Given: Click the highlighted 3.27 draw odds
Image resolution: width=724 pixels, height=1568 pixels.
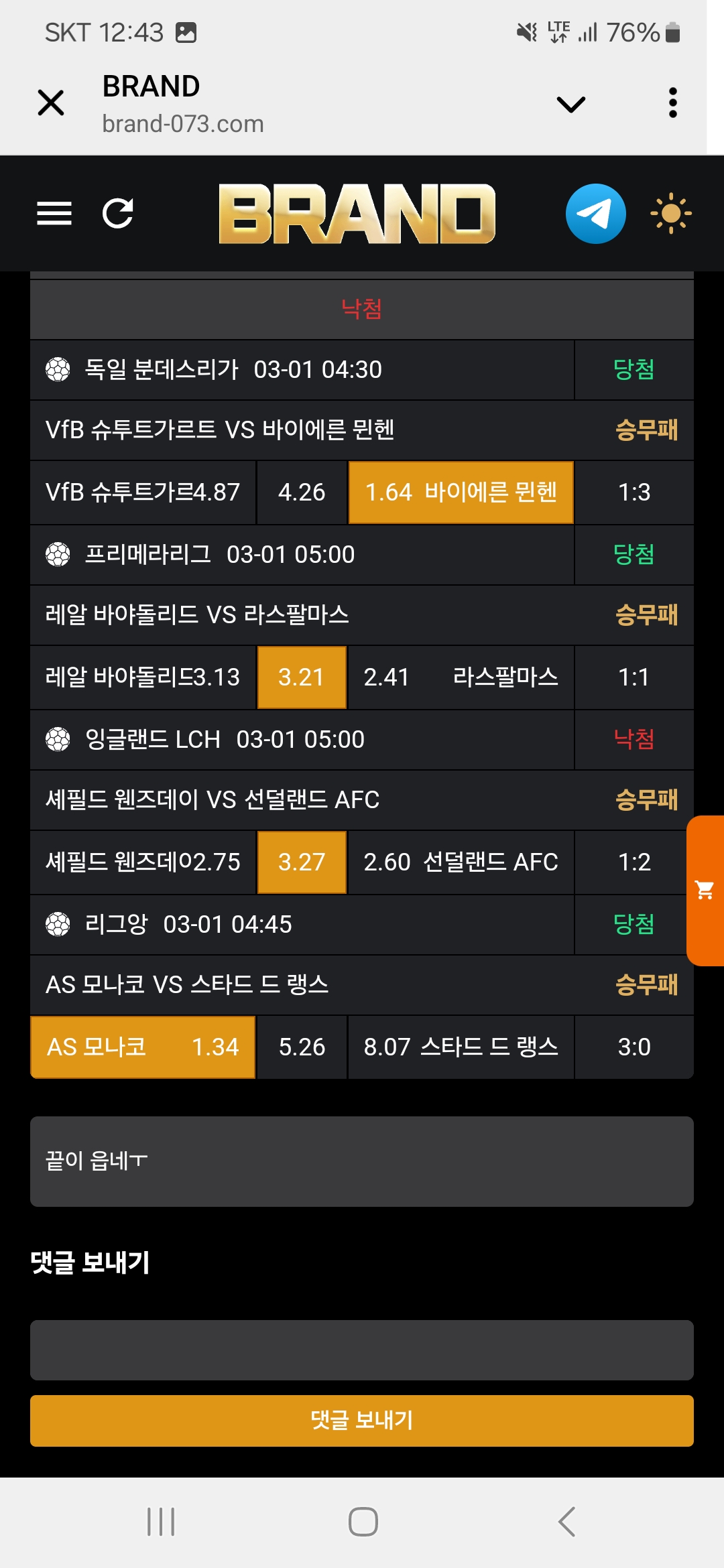Looking at the screenshot, I should (302, 862).
